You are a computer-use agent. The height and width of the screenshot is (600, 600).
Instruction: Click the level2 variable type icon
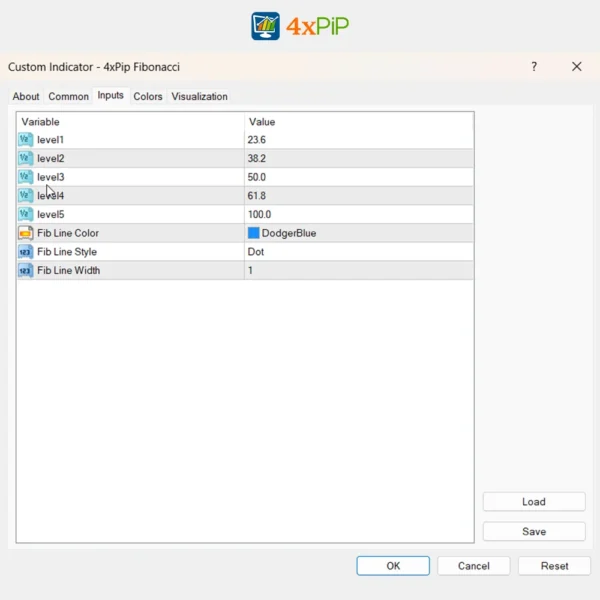click(25, 158)
